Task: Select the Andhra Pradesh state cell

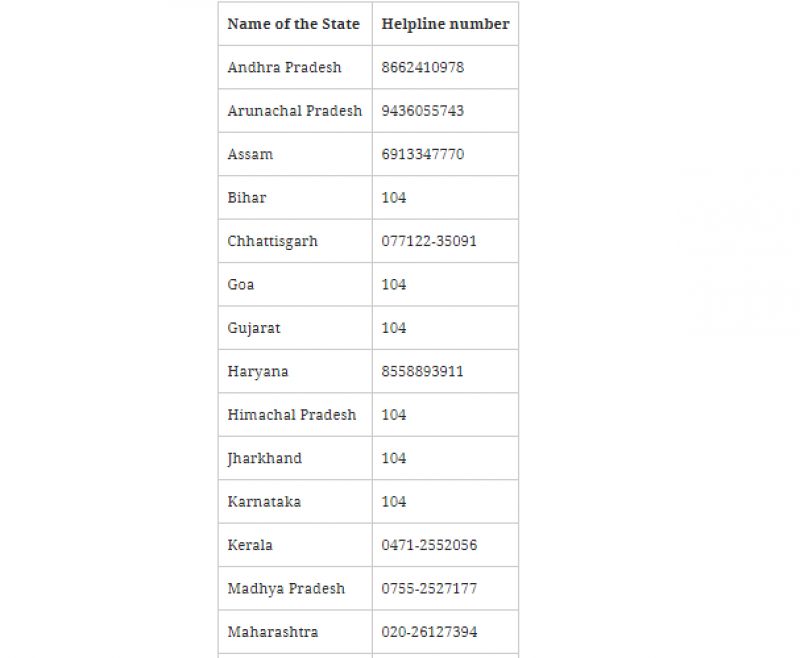Action: (284, 68)
